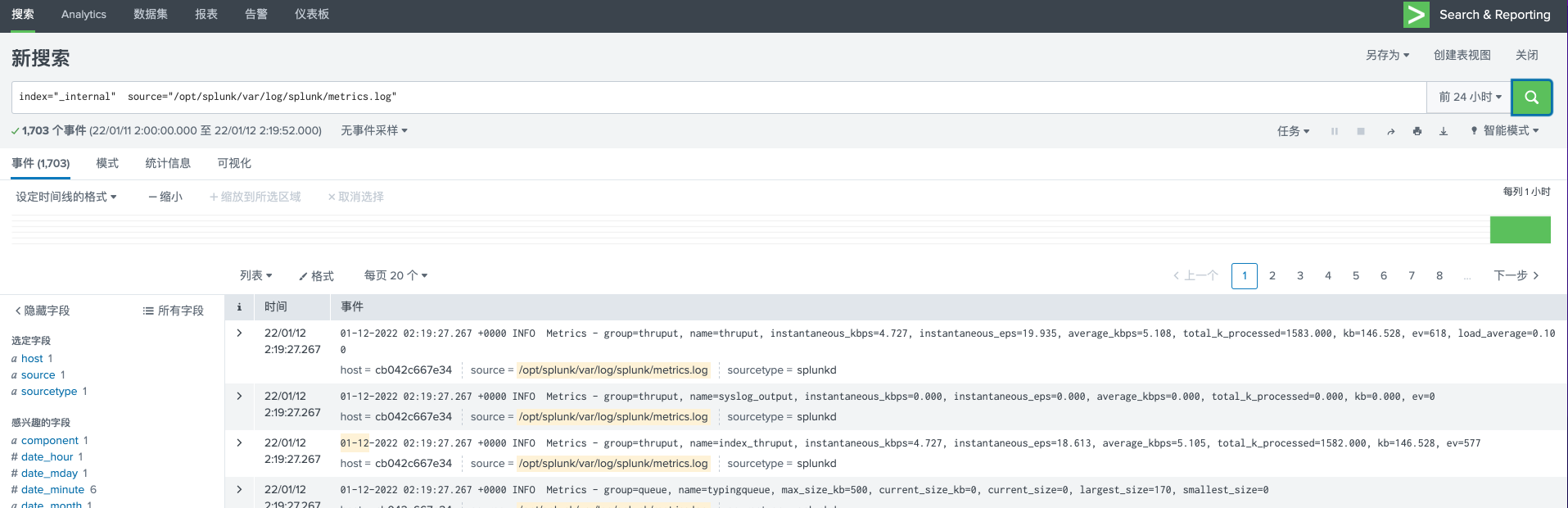Click 时间 column header
Image resolution: width=1568 pixels, height=508 pixels.
click(x=276, y=306)
